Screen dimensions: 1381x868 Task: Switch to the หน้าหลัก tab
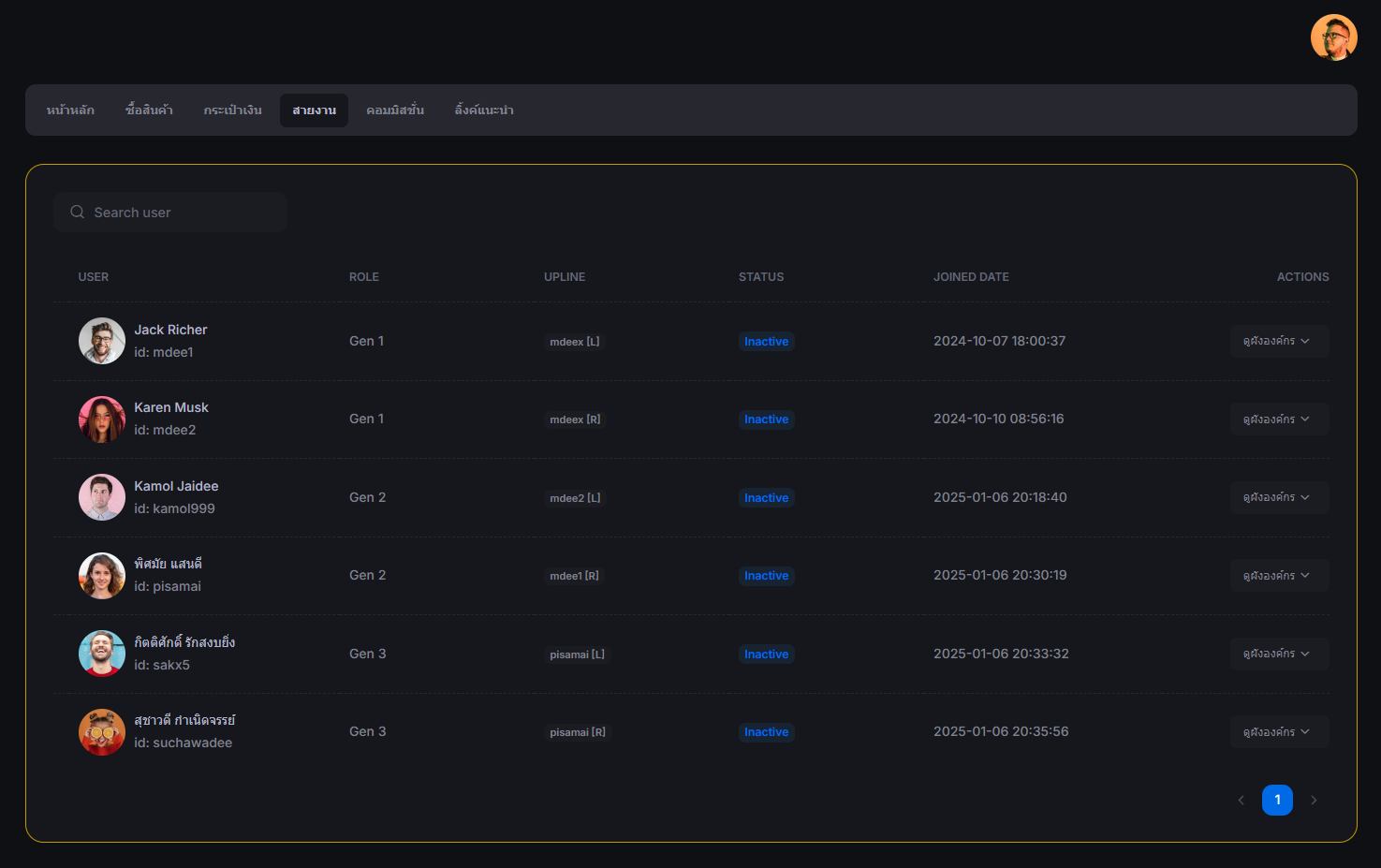coord(70,110)
